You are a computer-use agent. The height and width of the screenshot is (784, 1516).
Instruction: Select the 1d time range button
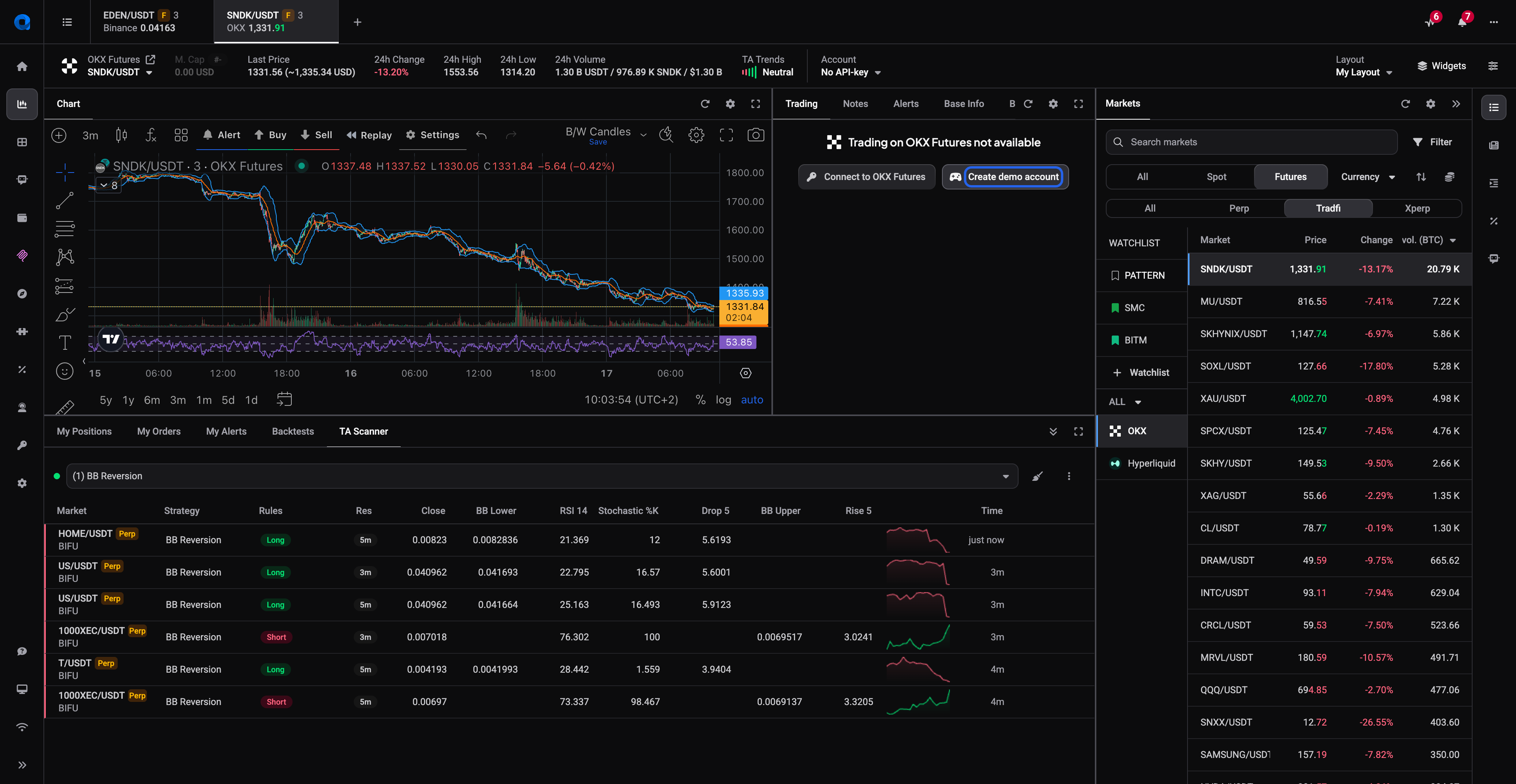click(251, 400)
